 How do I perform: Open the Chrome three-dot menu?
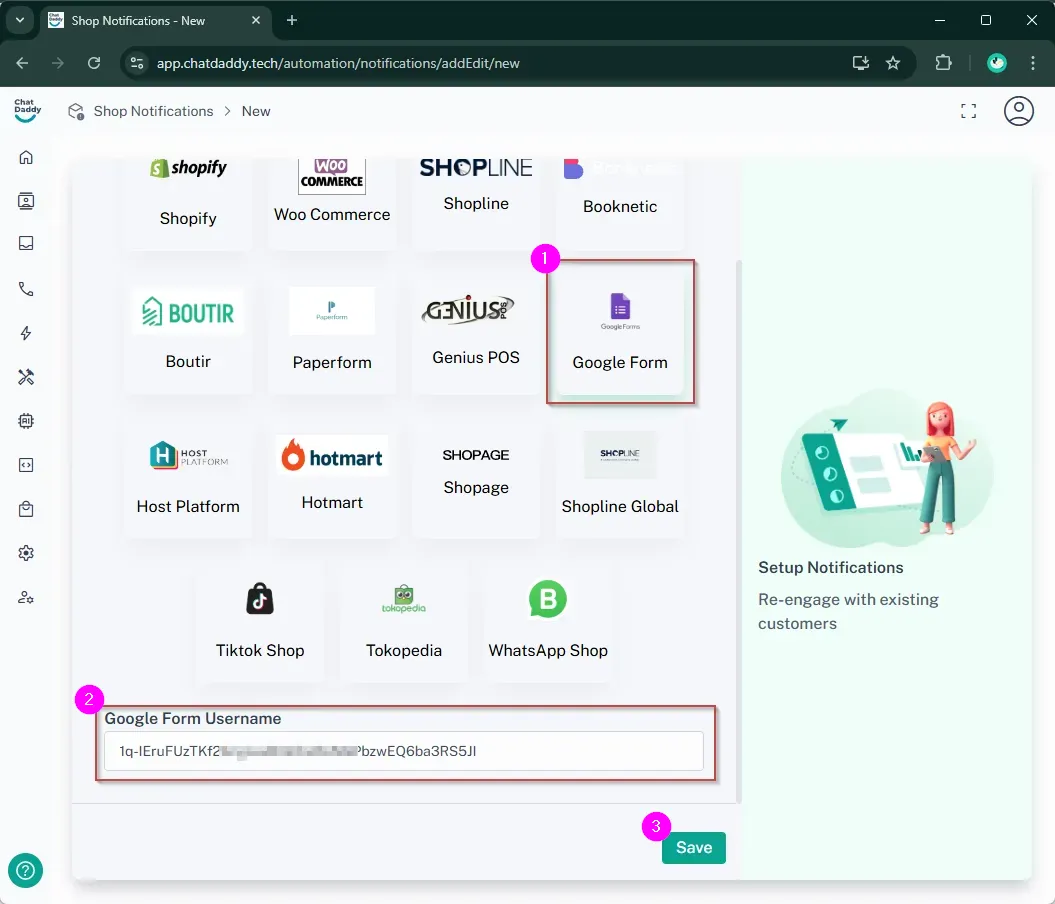tap(1033, 63)
